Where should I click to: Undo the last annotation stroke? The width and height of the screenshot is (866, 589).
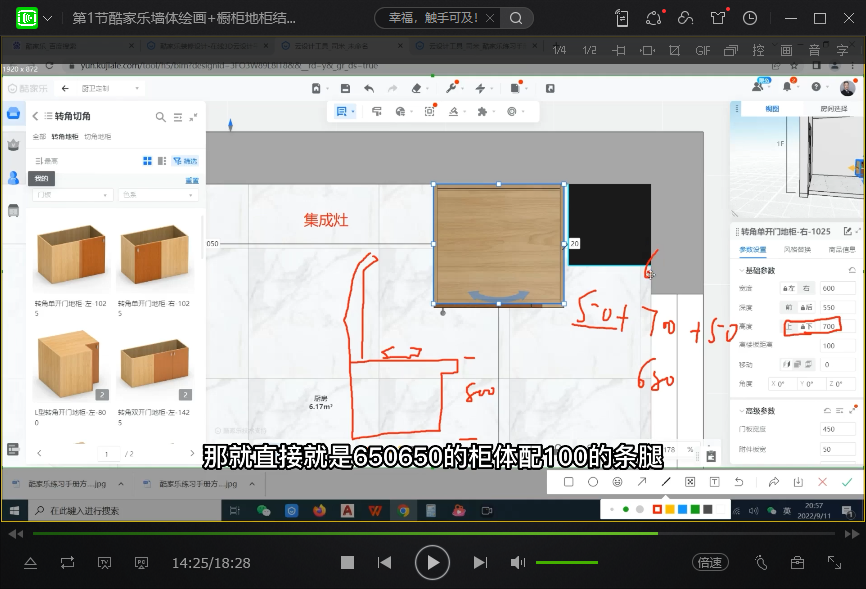pyautogui.click(x=739, y=482)
